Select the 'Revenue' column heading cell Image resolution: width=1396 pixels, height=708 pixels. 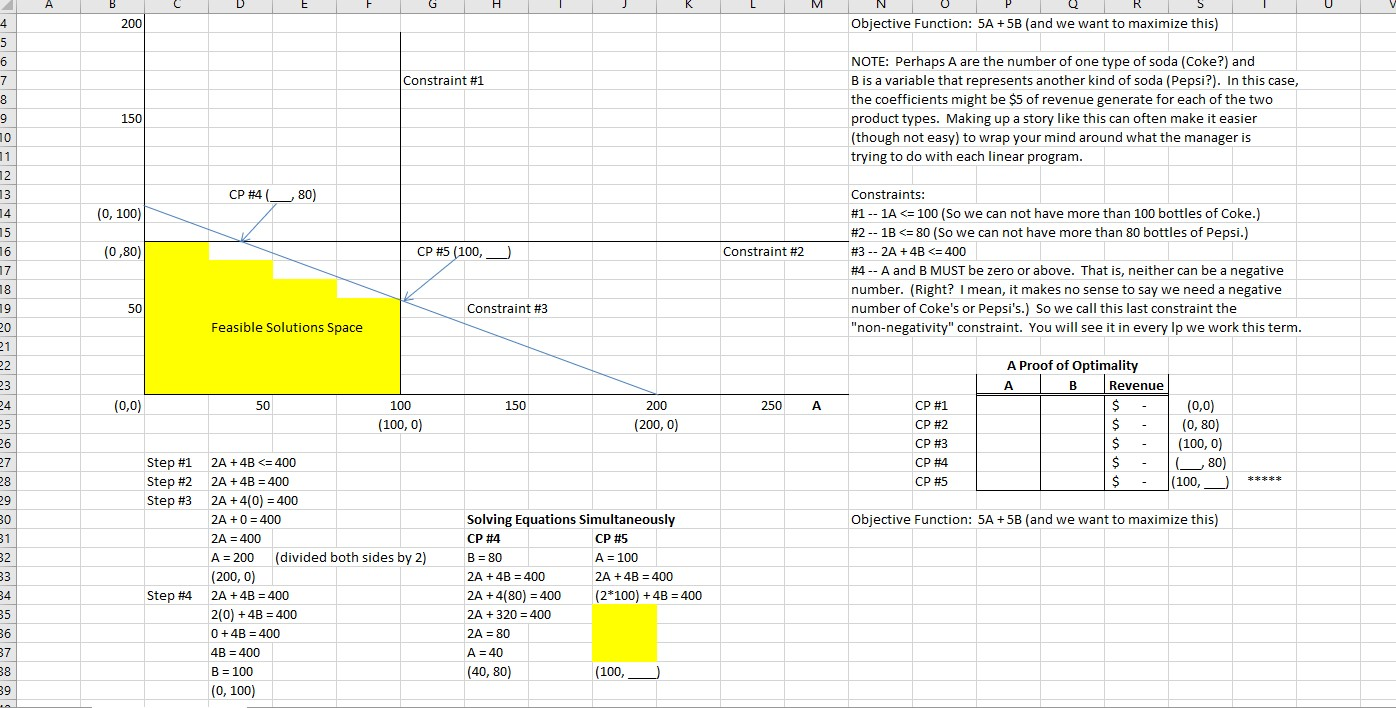click(1136, 385)
